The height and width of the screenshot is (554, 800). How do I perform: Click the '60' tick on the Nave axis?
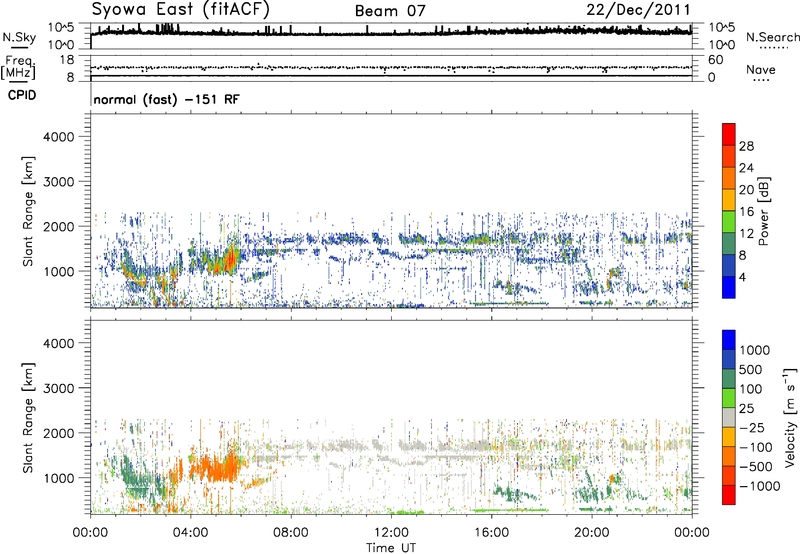[715, 60]
